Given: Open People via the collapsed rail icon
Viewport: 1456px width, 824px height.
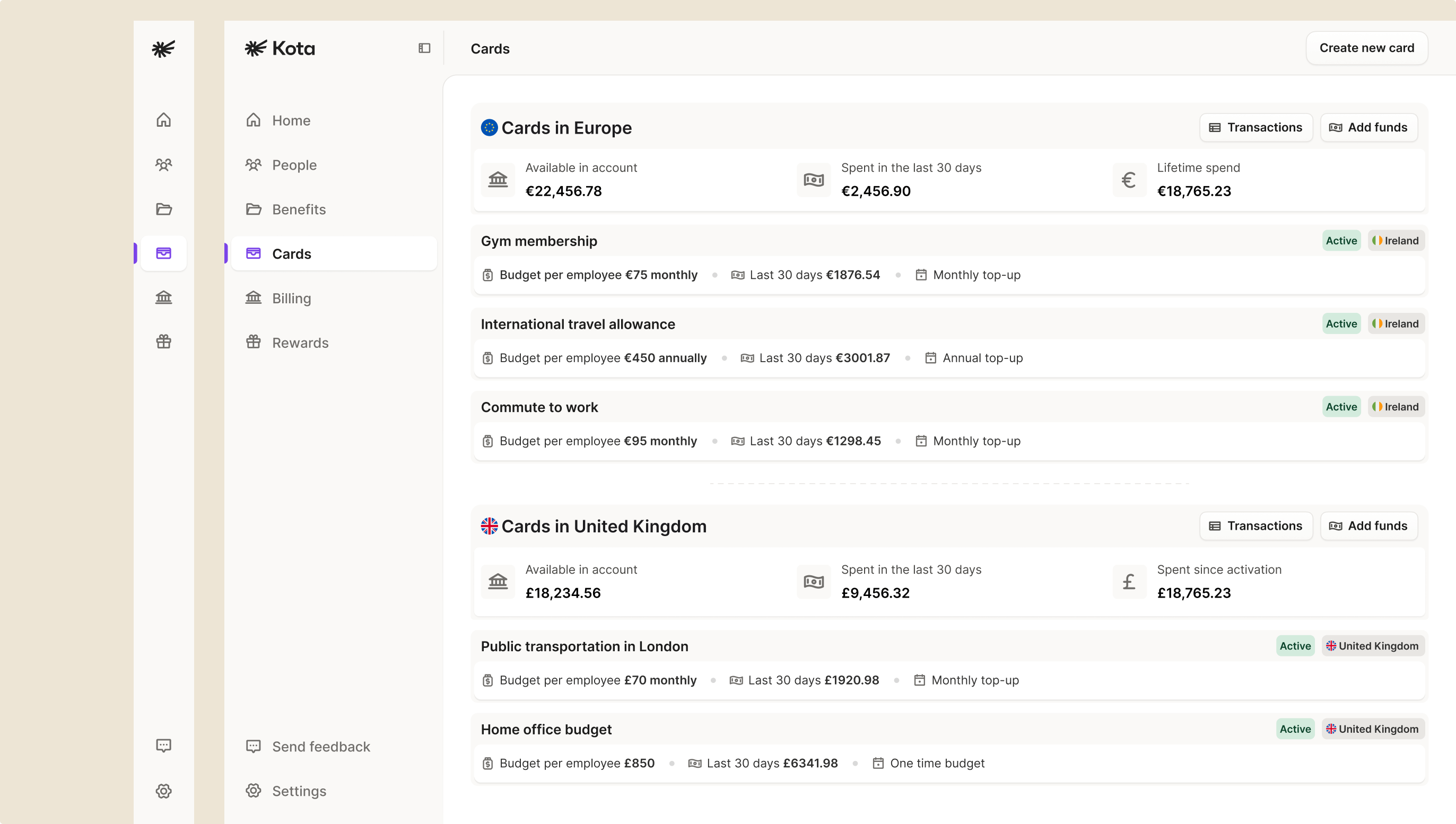Looking at the screenshot, I should click(163, 165).
